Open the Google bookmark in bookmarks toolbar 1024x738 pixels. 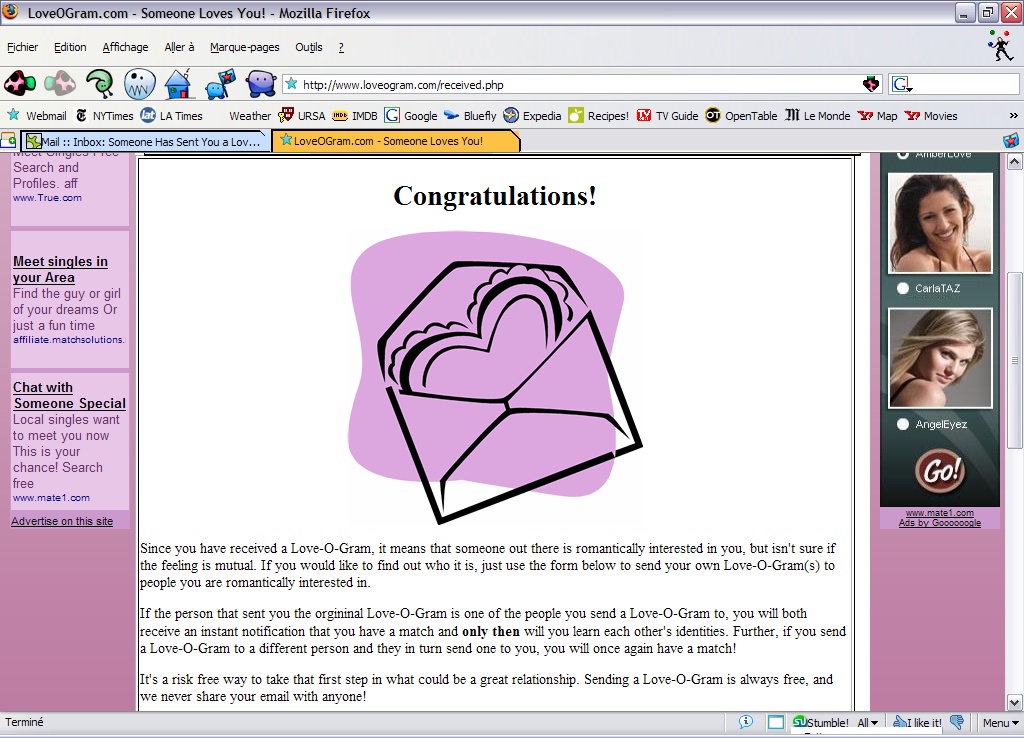(x=411, y=116)
